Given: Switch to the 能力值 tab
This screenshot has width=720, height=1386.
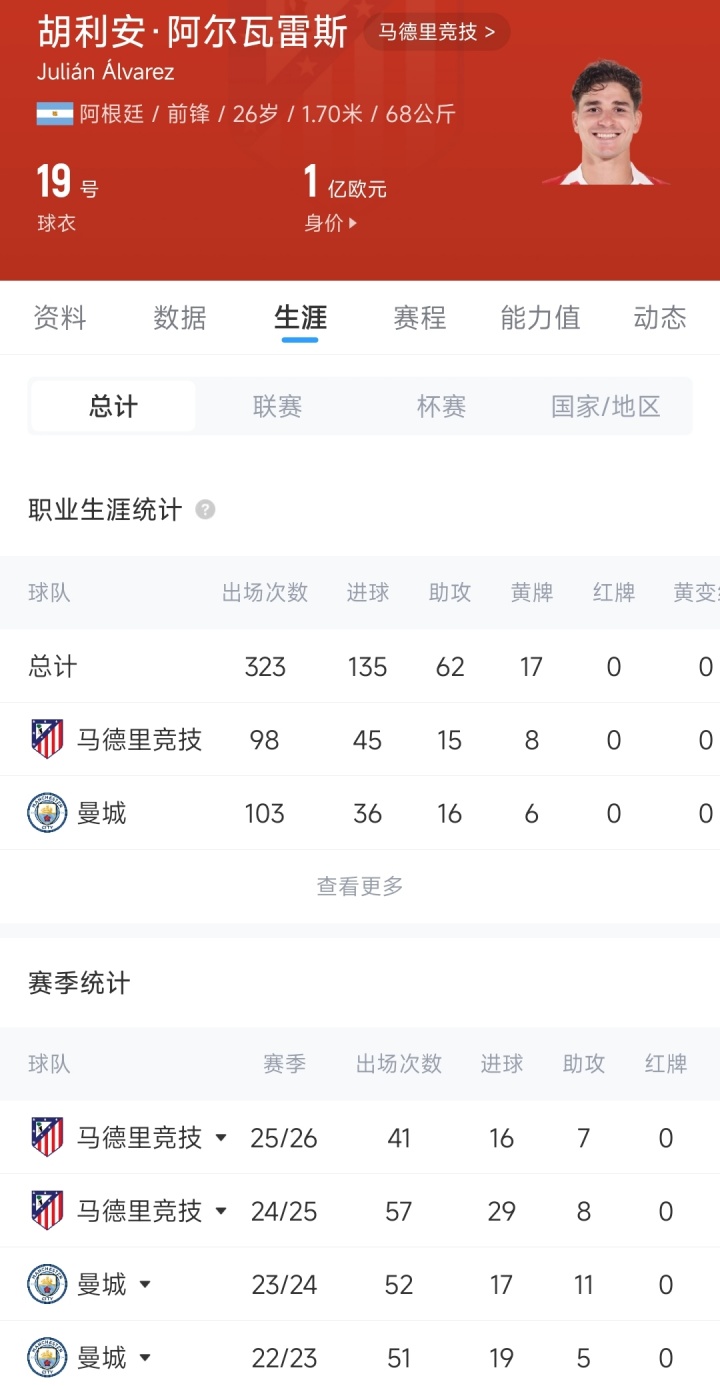Looking at the screenshot, I should pos(540,318).
